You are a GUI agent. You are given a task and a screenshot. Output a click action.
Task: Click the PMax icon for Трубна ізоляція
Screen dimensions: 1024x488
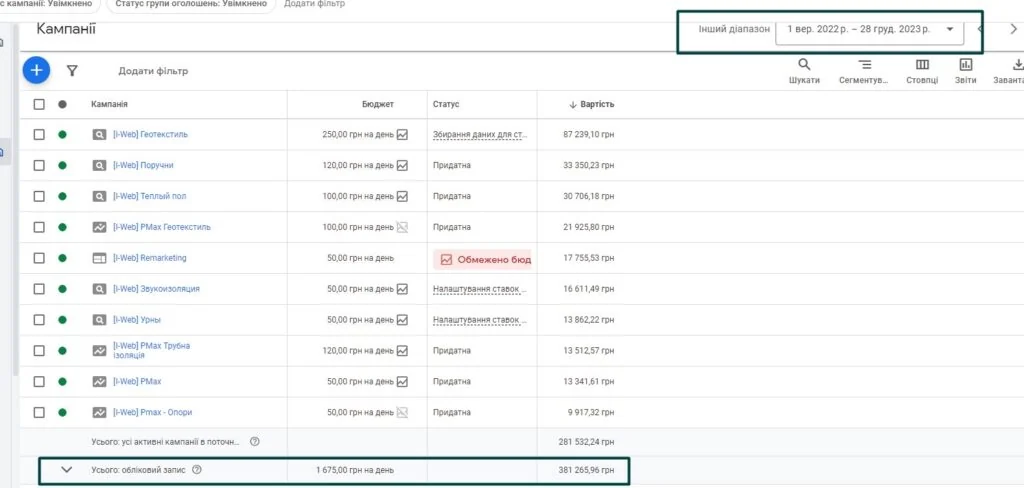(99, 351)
